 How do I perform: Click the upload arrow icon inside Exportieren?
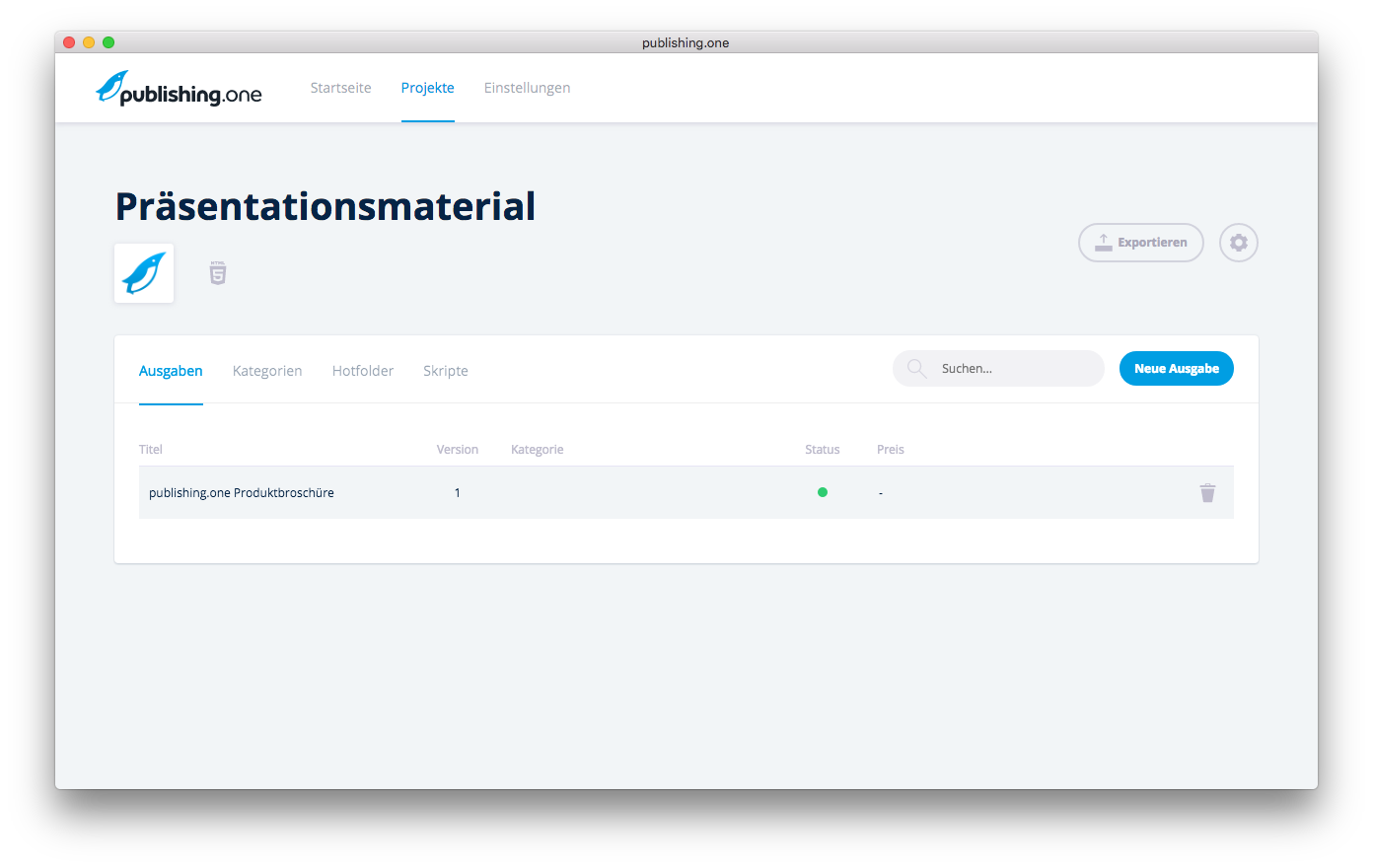pos(1104,243)
